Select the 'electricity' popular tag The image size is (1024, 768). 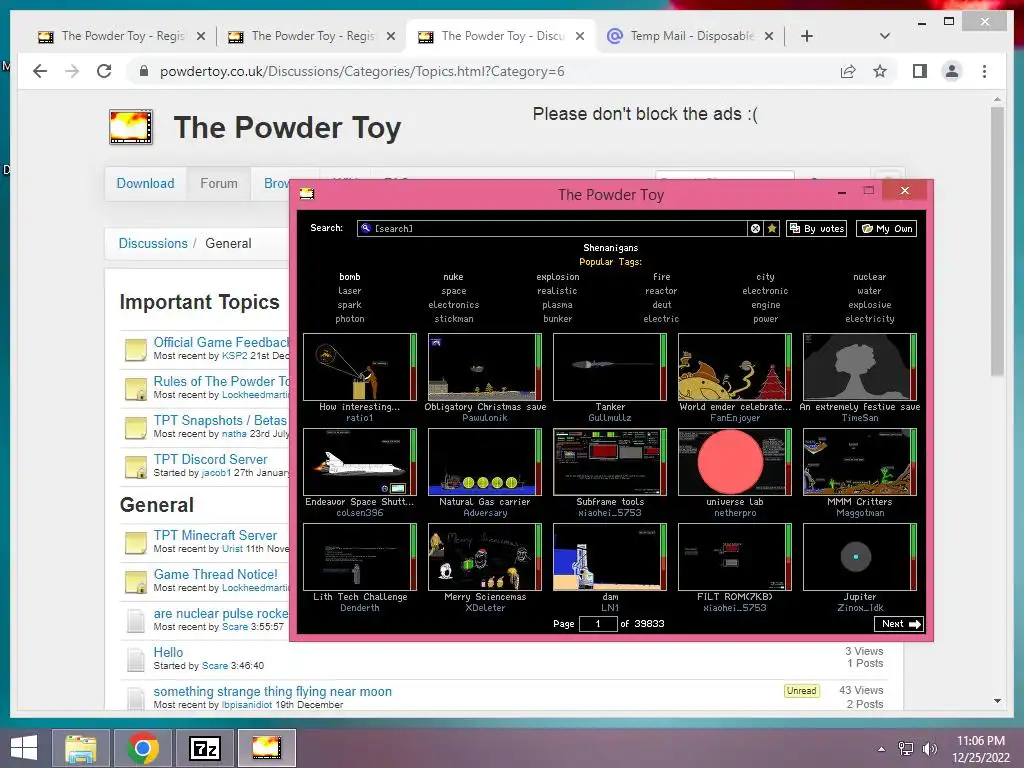[x=870, y=319]
